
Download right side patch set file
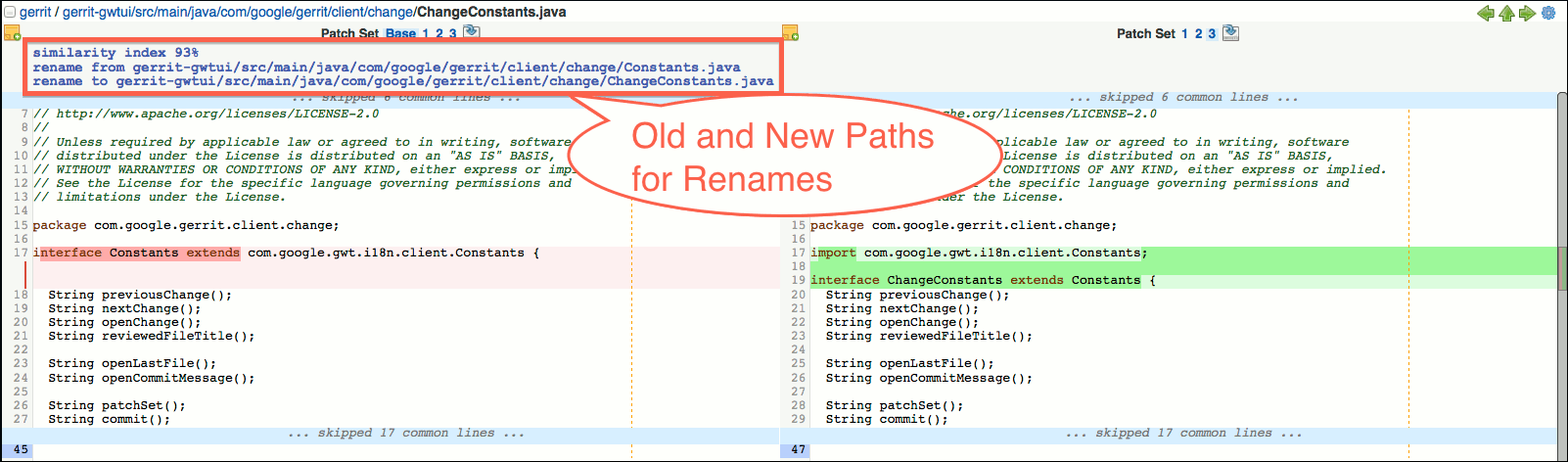coord(1230,33)
